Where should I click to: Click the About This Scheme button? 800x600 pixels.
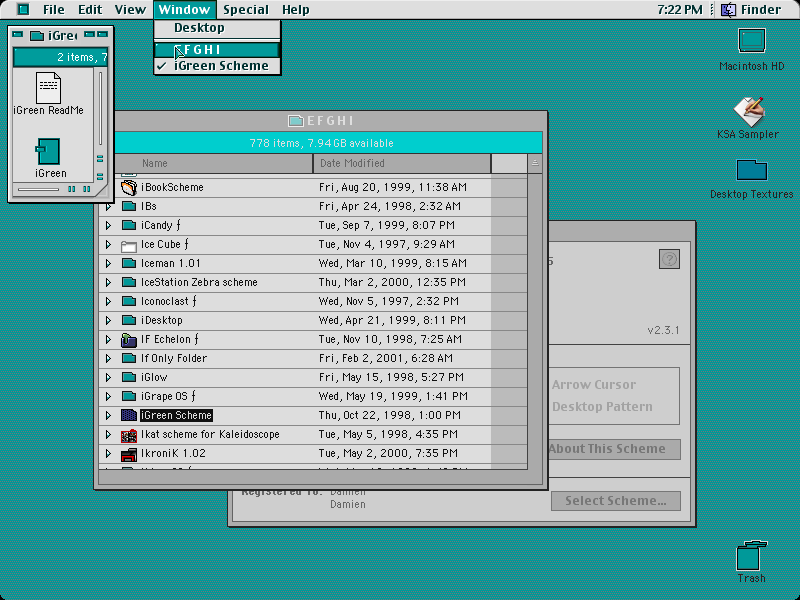(x=614, y=449)
